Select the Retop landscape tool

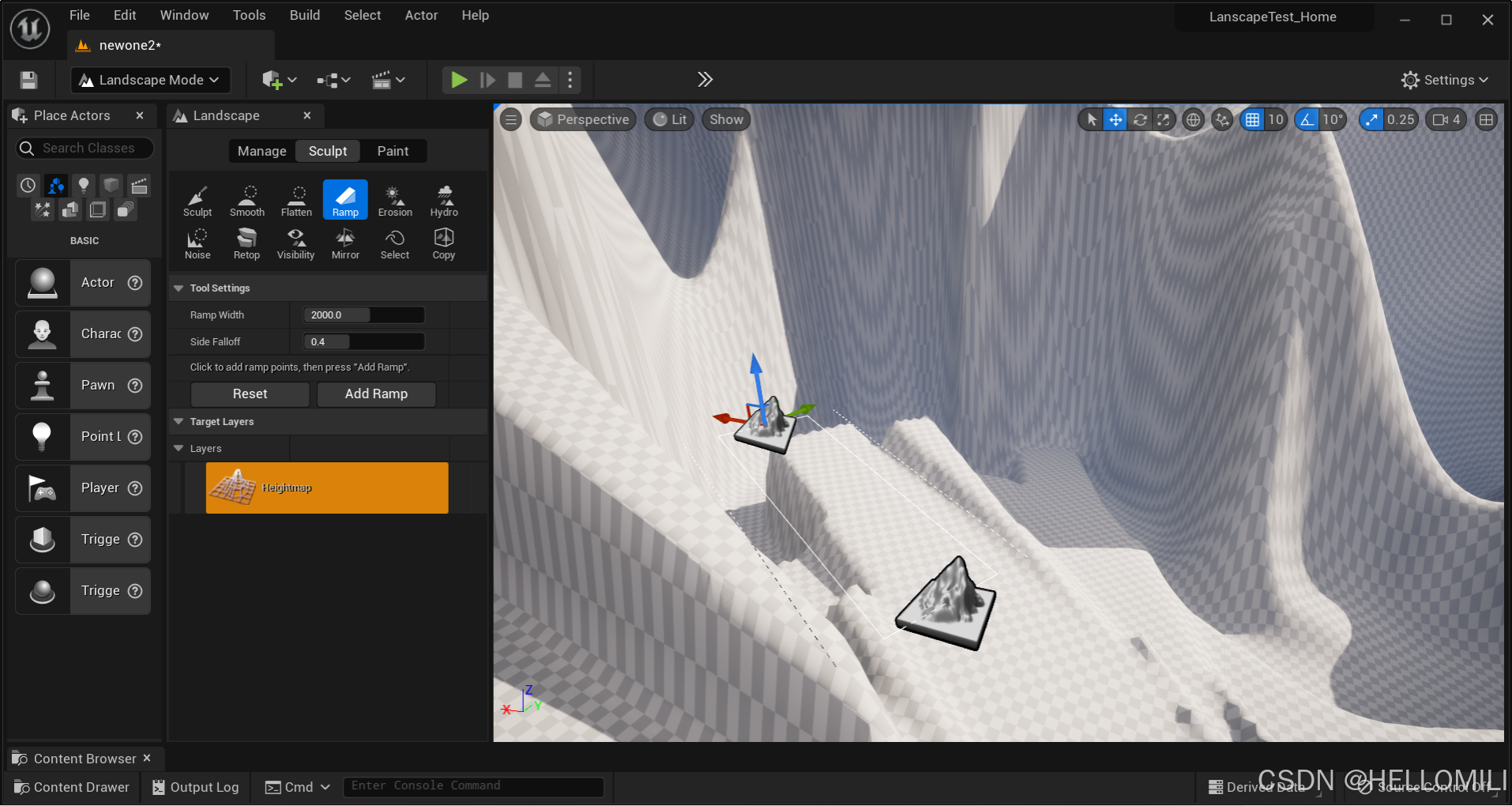pyautogui.click(x=246, y=243)
